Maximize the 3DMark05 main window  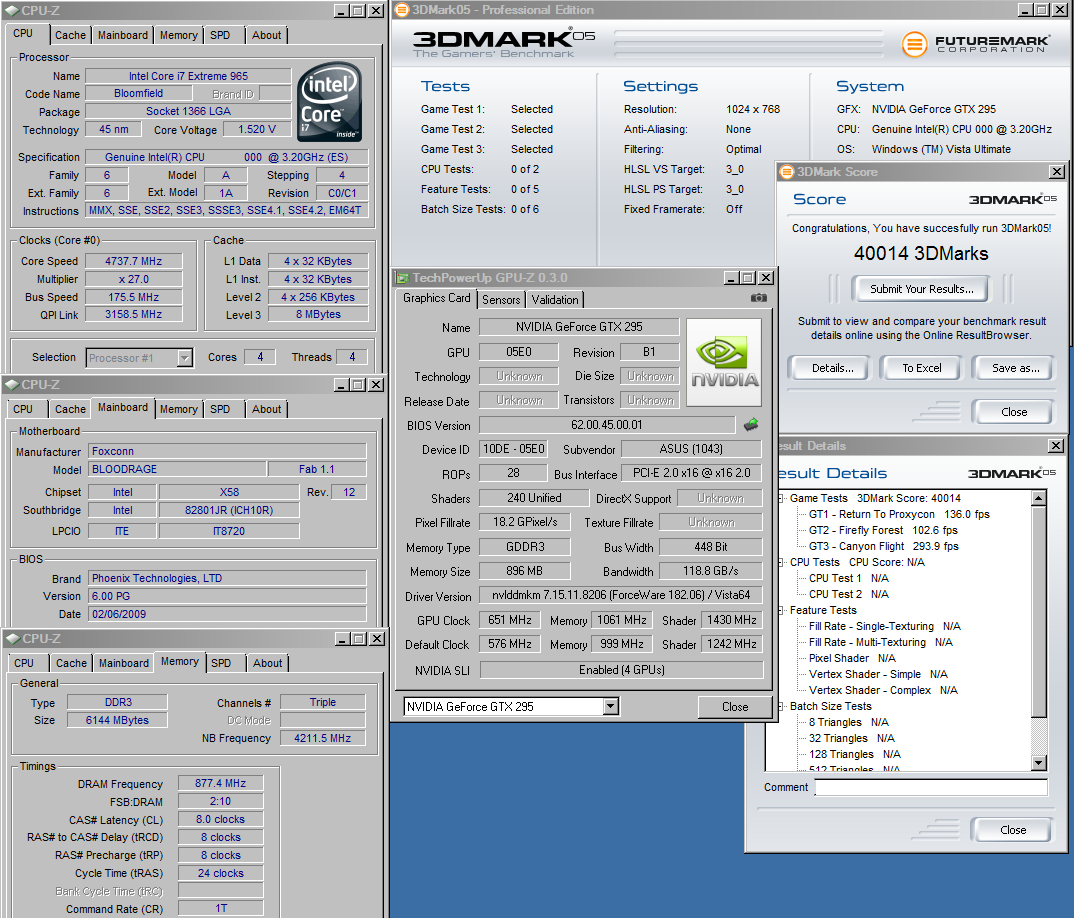[x=1042, y=10]
